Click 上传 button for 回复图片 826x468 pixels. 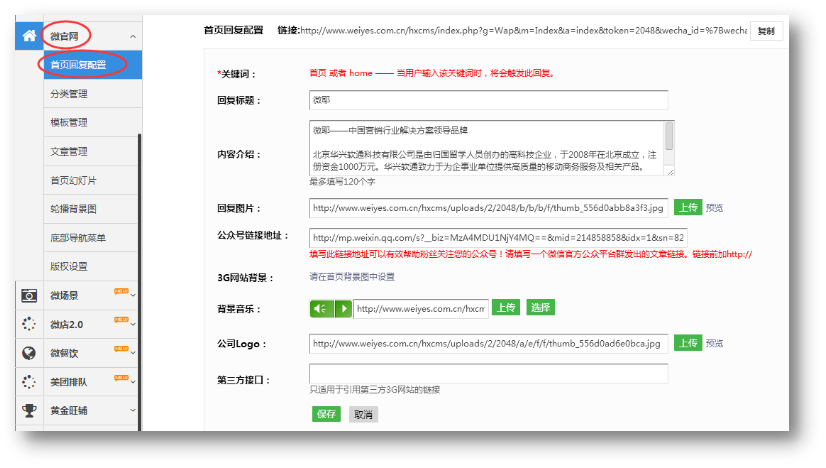point(687,208)
